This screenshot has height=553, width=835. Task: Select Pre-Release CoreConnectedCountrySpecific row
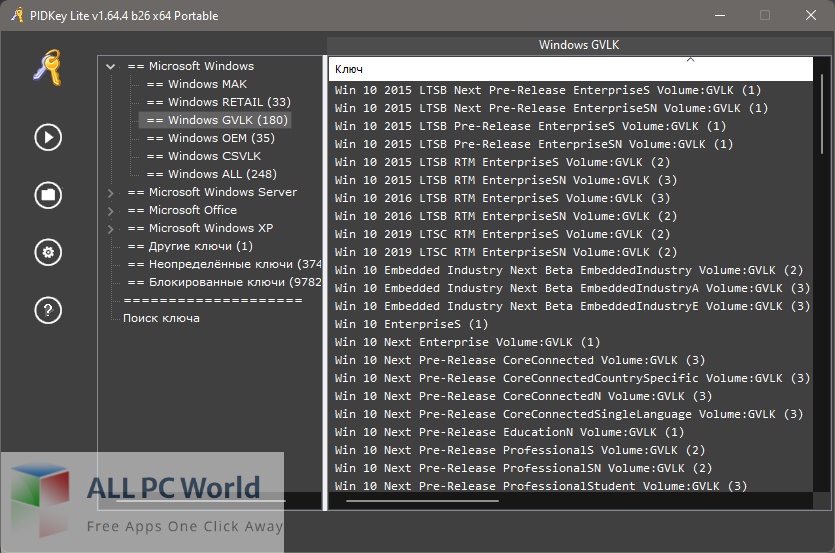click(x=572, y=379)
